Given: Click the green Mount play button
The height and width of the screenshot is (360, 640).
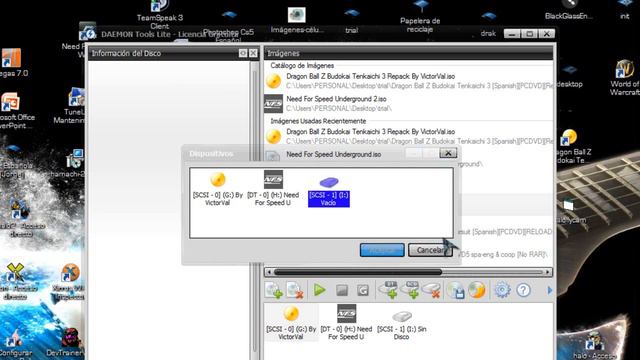Looking at the screenshot, I should coord(319,290).
